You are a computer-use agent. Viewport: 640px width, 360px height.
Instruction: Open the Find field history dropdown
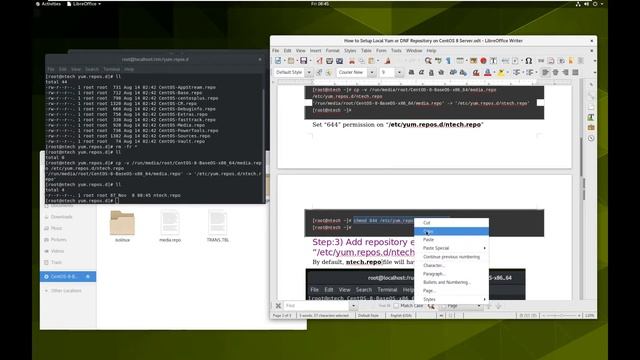pyautogui.click(x=353, y=306)
